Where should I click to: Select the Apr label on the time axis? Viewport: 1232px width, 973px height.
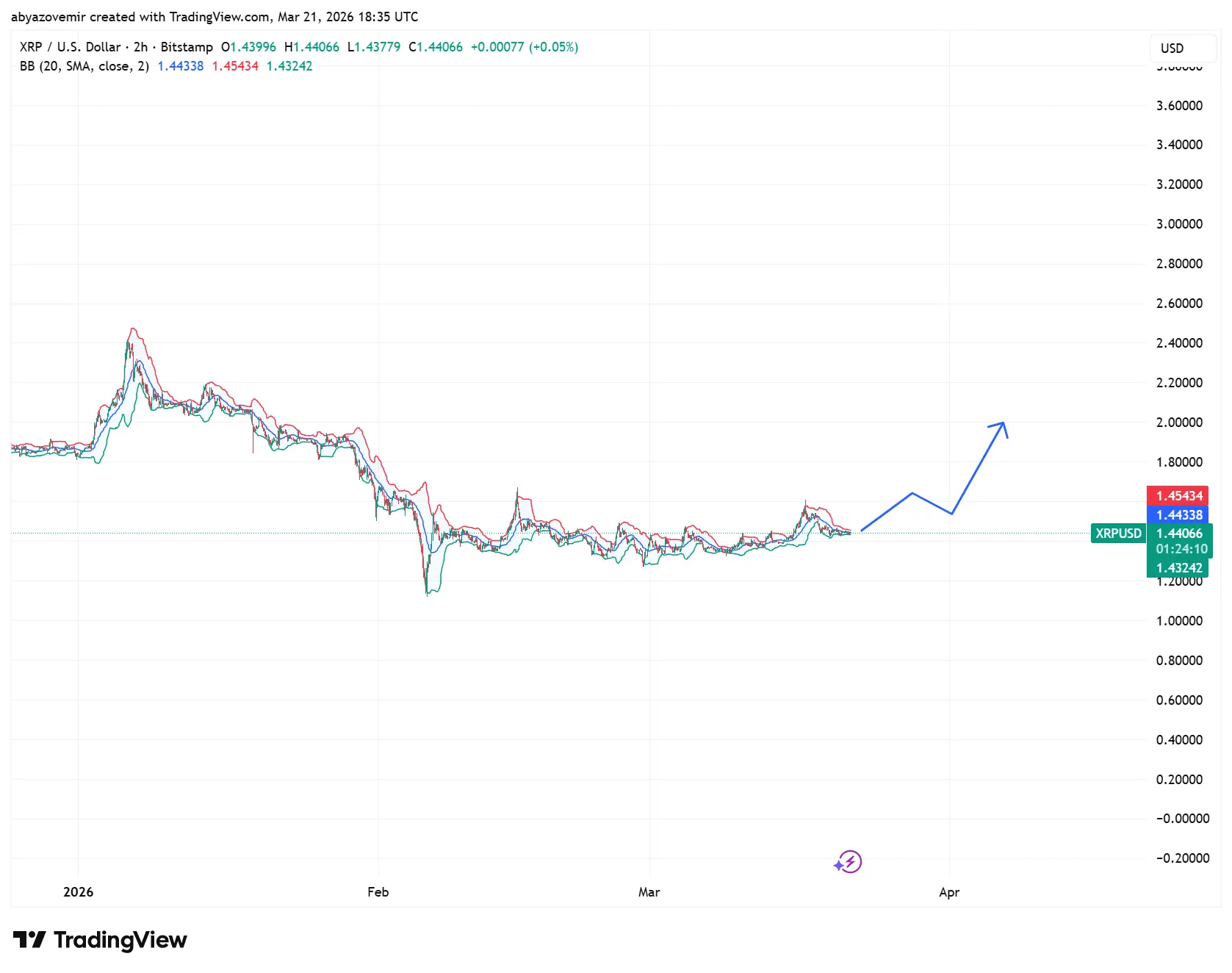click(949, 891)
